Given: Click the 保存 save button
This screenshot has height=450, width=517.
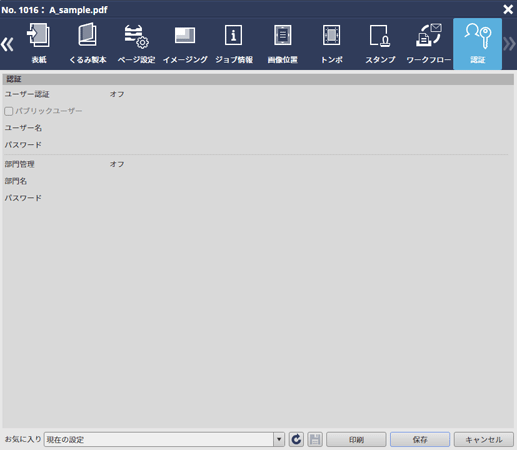Looking at the screenshot, I should coord(420,439).
